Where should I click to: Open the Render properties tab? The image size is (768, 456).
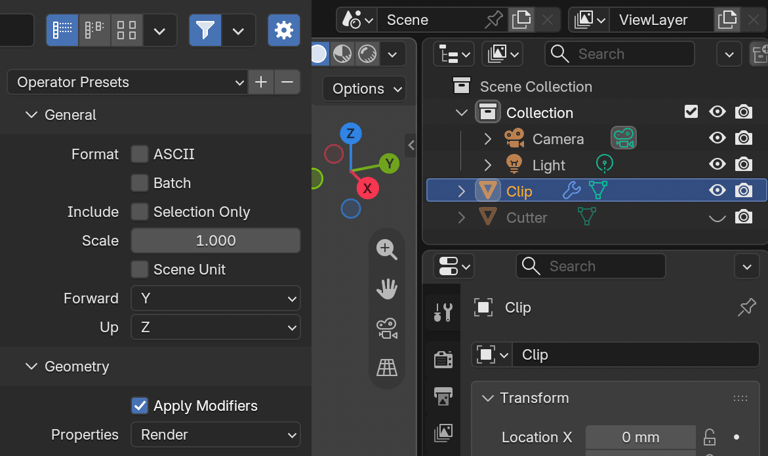pos(443,360)
